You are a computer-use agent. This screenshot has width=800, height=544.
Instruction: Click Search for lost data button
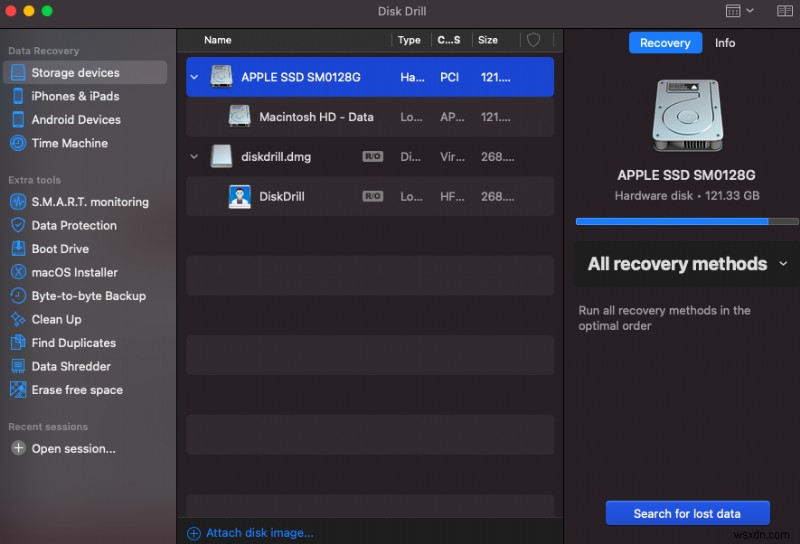click(x=687, y=513)
